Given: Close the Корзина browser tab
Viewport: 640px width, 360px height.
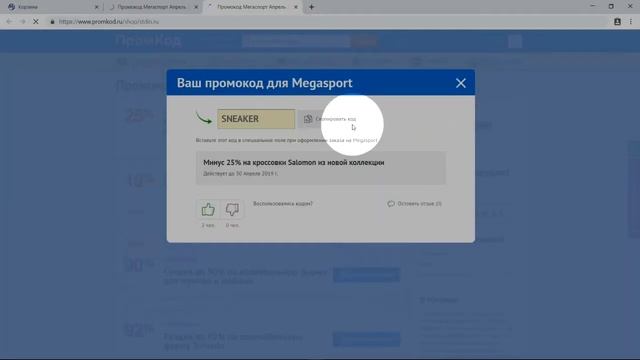Looking at the screenshot, I should [x=96, y=7].
